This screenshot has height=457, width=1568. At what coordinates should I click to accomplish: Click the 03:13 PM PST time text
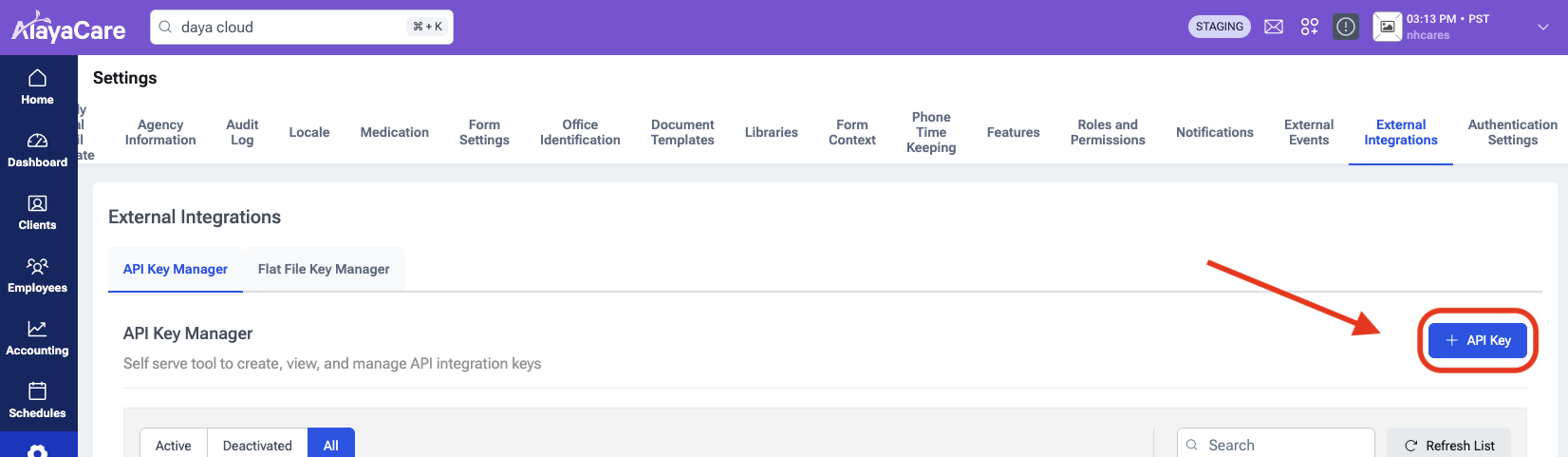coord(1448,19)
